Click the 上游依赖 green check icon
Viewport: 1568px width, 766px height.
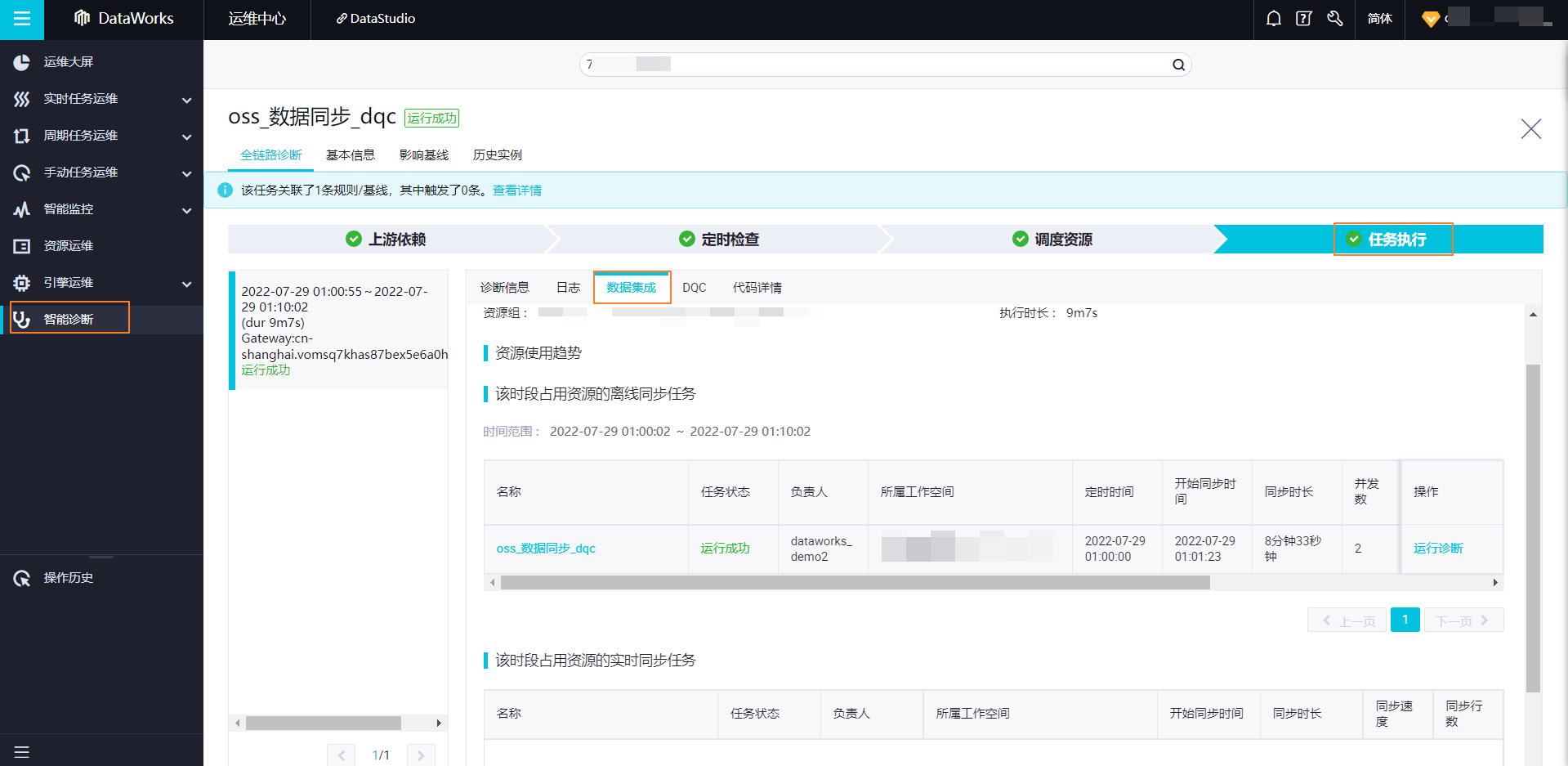(x=354, y=239)
